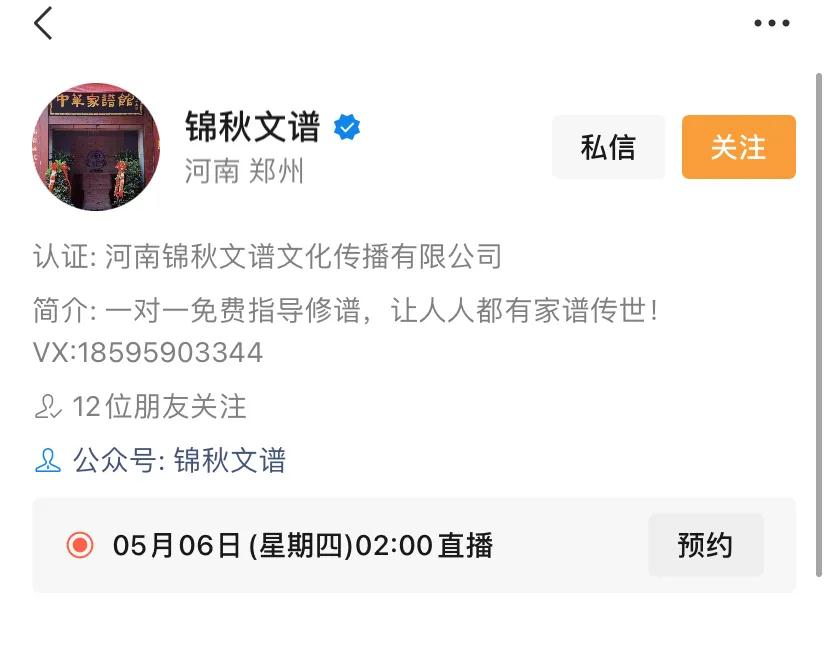This screenshot has height=652, width=828.
Task: Go back using the left arrow
Action: pyautogui.click(x=43, y=23)
